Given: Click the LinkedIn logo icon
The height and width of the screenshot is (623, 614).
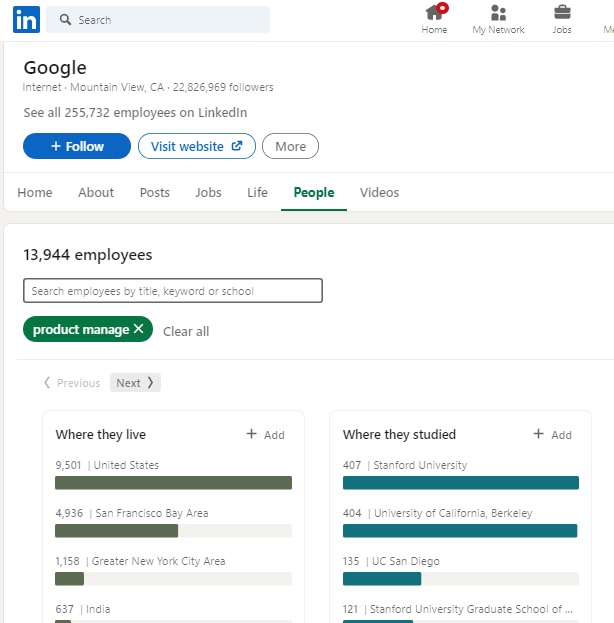Looking at the screenshot, I should (x=26, y=19).
